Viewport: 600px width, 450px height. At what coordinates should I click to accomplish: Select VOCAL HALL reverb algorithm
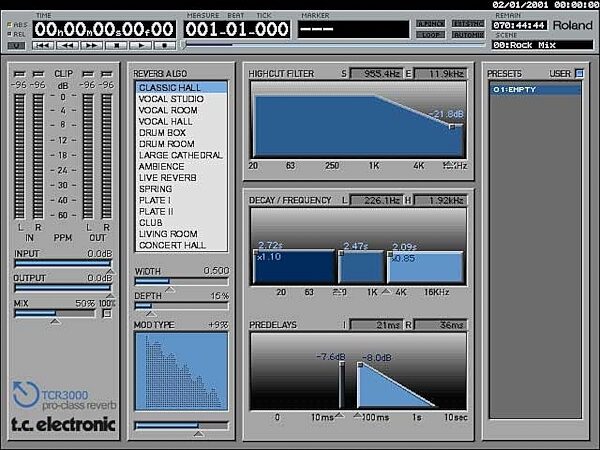[x=181, y=121]
